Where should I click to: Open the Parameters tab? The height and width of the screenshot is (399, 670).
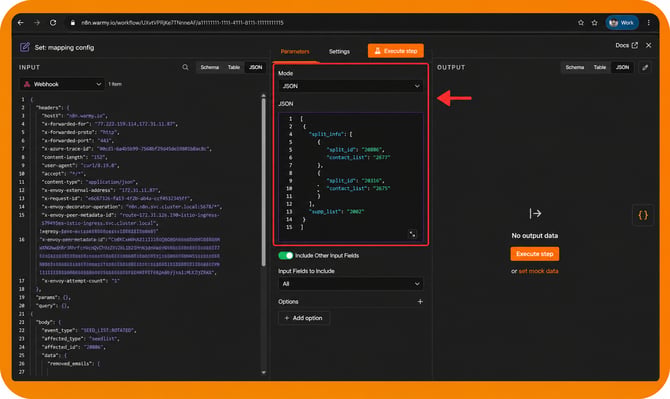pos(295,51)
